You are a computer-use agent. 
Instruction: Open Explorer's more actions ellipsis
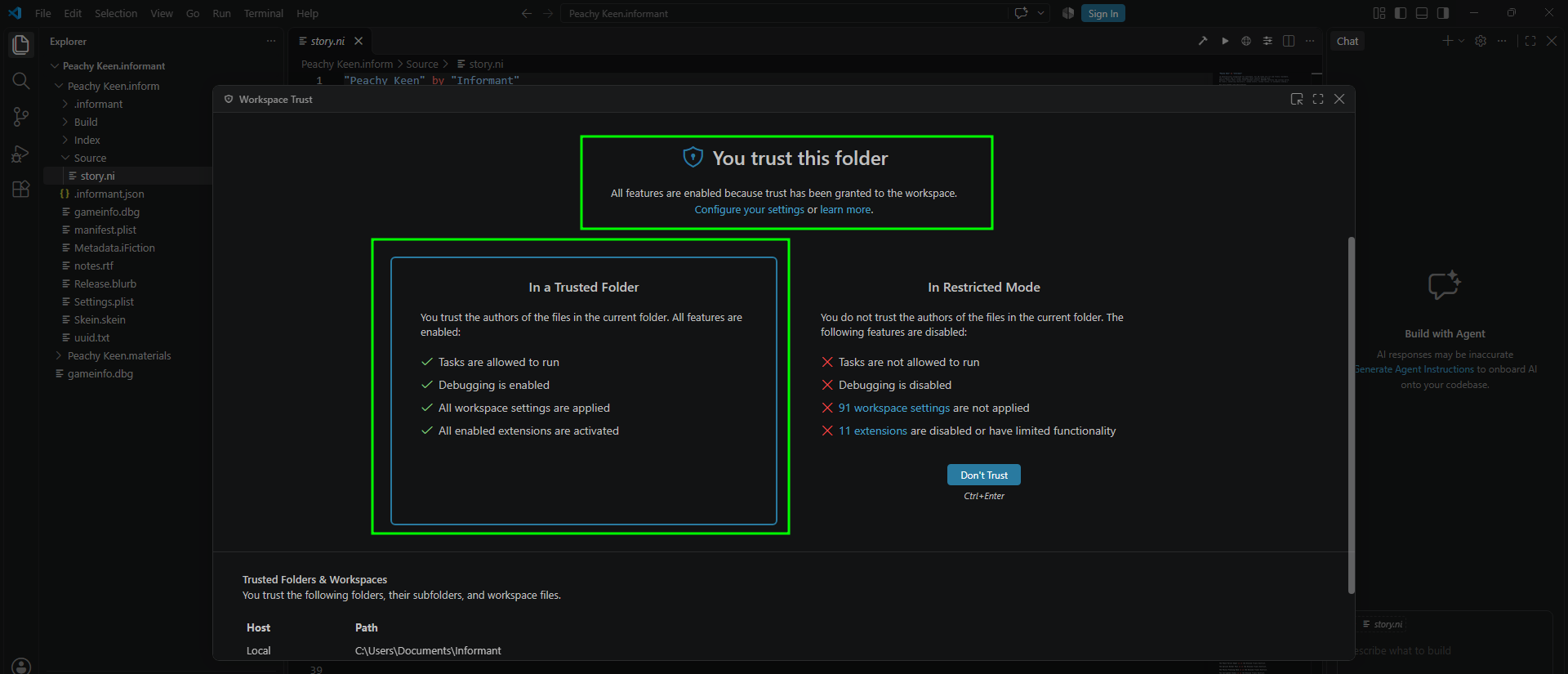(271, 41)
